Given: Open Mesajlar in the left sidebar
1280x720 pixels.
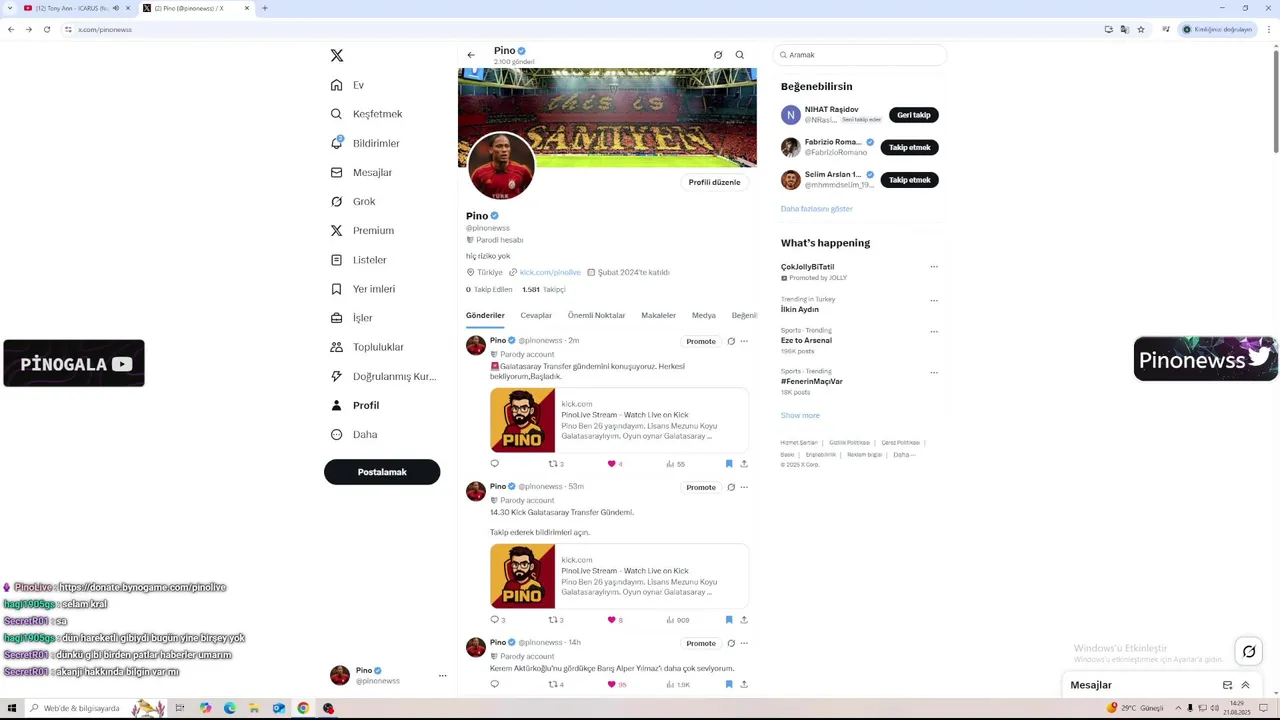Looking at the screenshot, I should [x=362, y=172].
